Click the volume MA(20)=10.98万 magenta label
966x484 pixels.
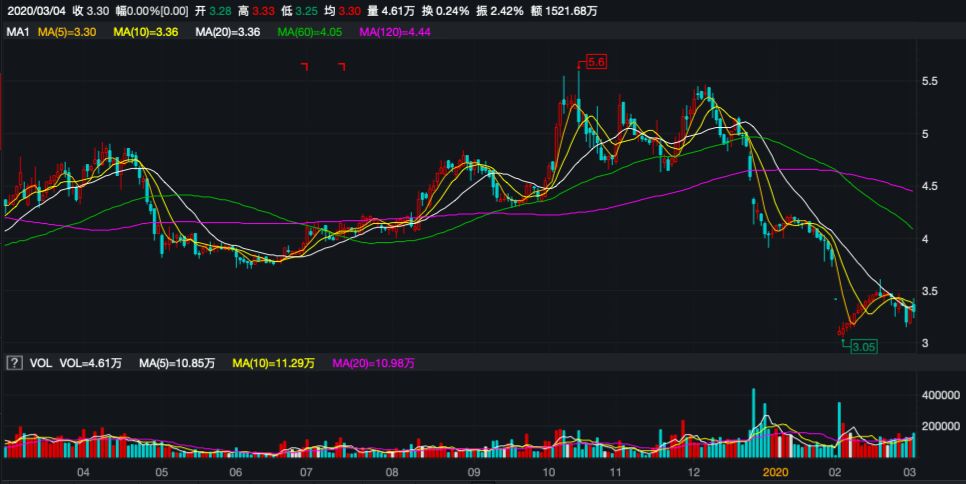(x=373, y=363)
